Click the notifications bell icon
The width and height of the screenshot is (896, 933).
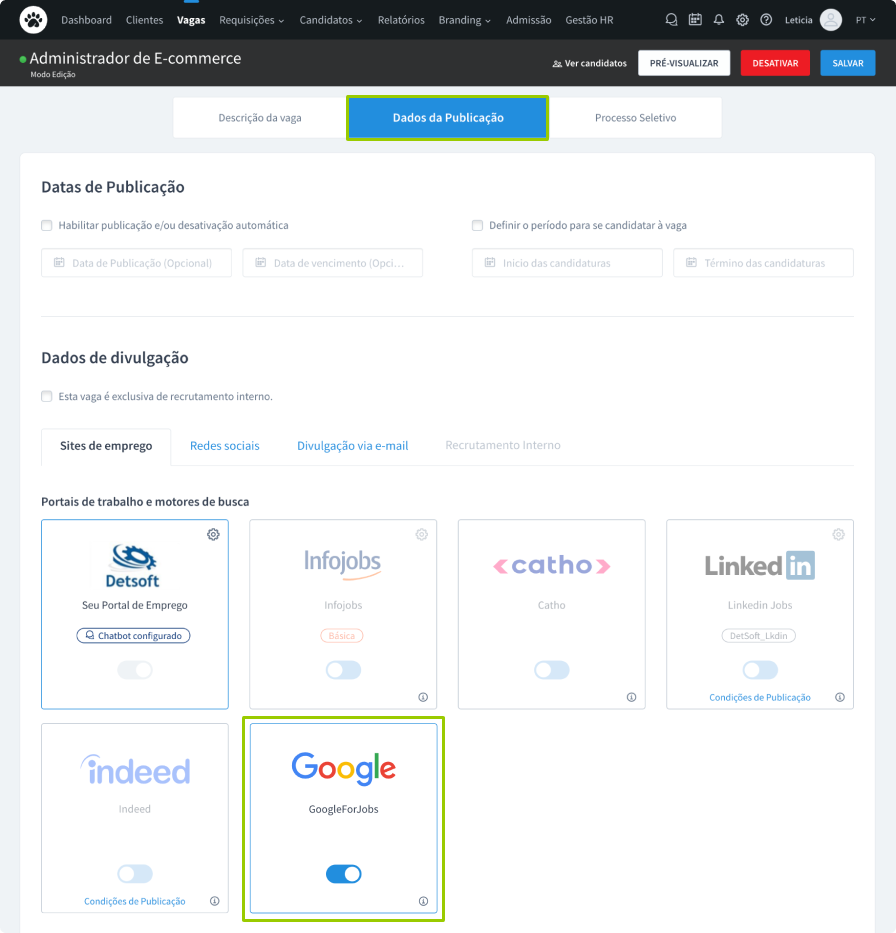click(x=718, y=20)
